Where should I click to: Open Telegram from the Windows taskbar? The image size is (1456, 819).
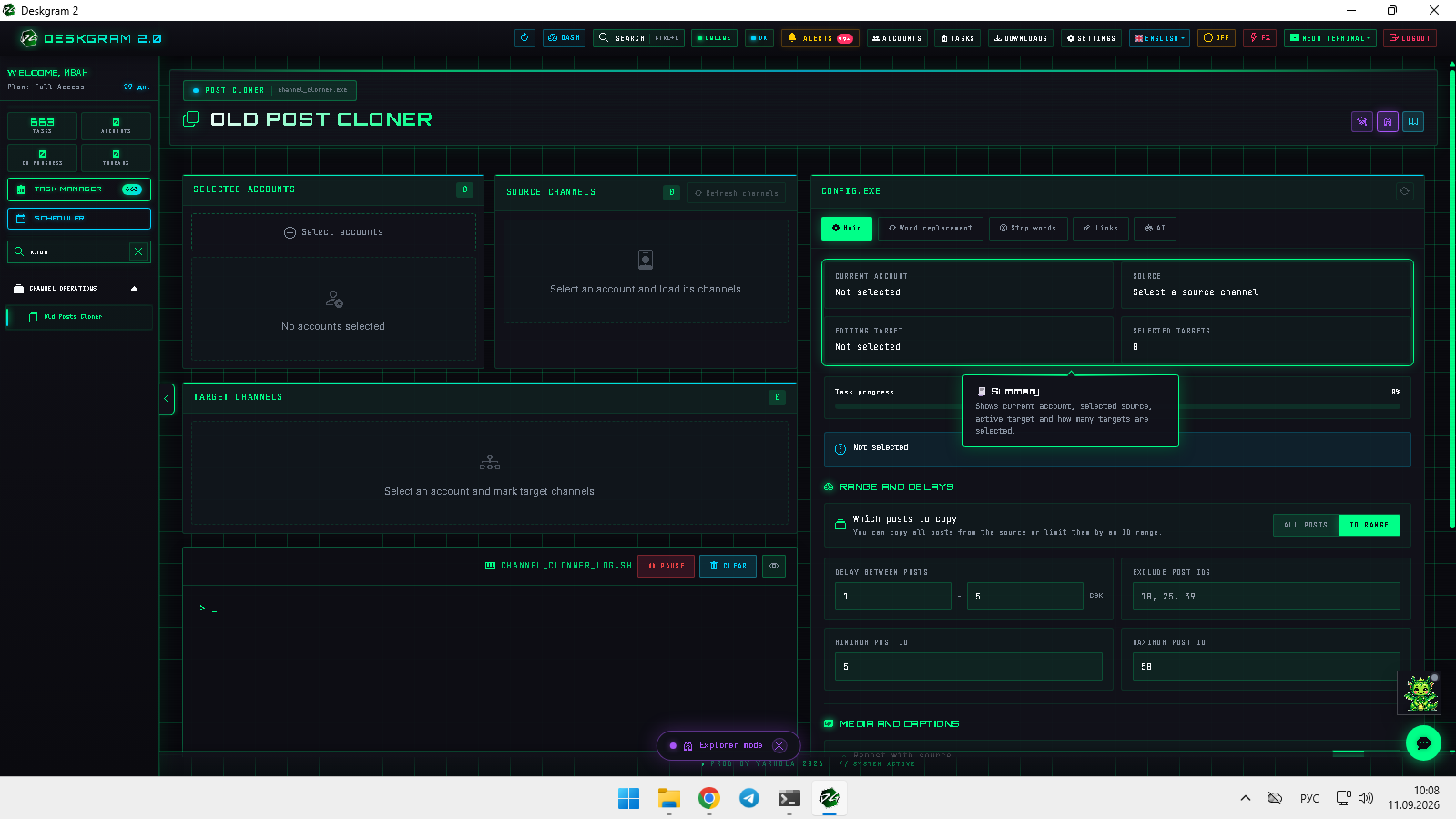click(x=749, y=798)
